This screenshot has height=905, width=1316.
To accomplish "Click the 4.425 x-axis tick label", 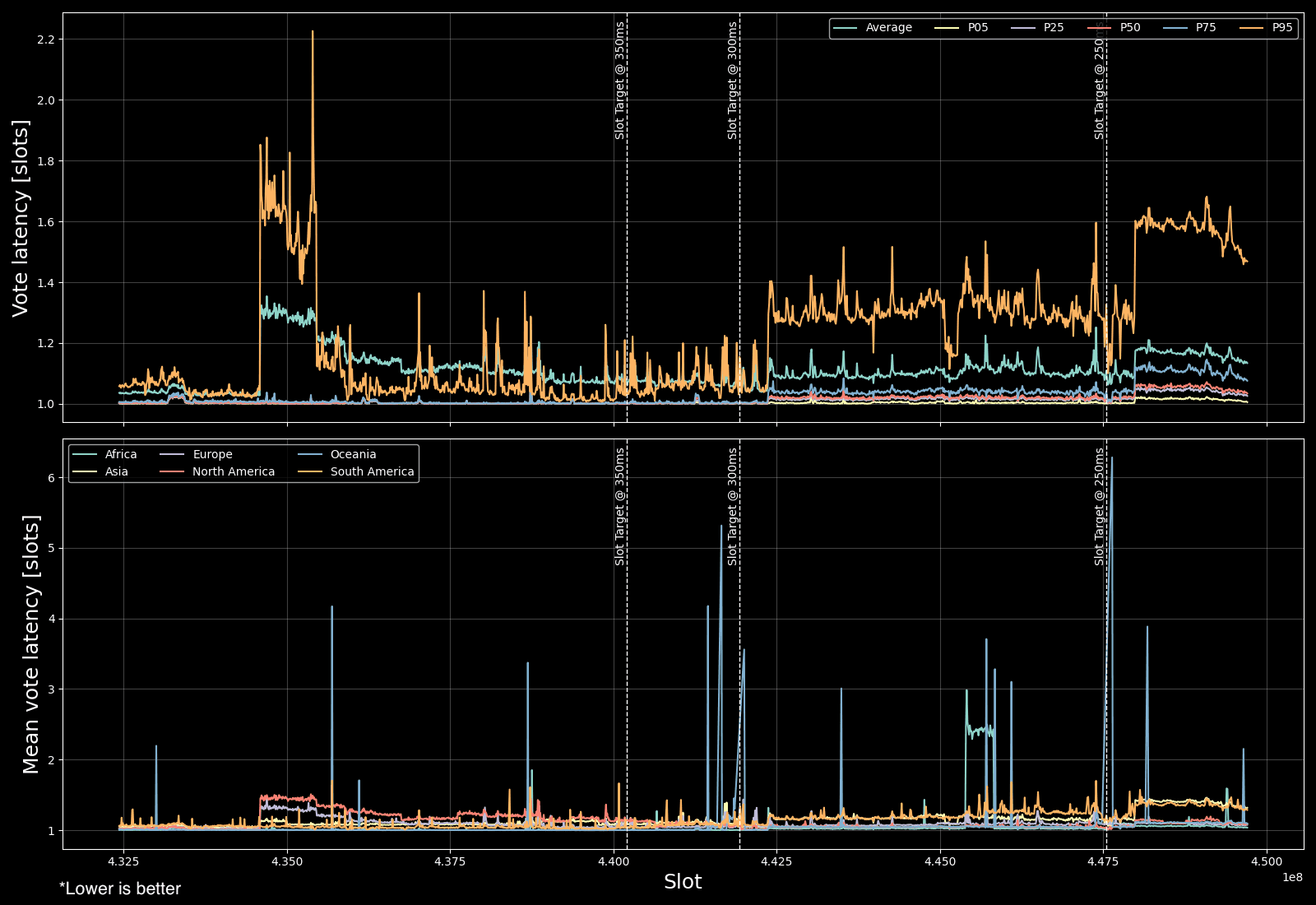I will [x=776, y=862].
